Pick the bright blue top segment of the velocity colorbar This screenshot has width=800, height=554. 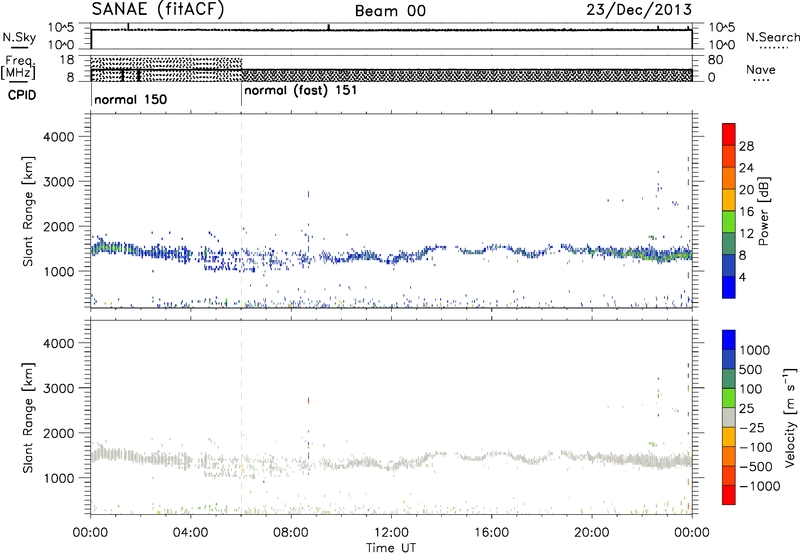pos(729,340)
